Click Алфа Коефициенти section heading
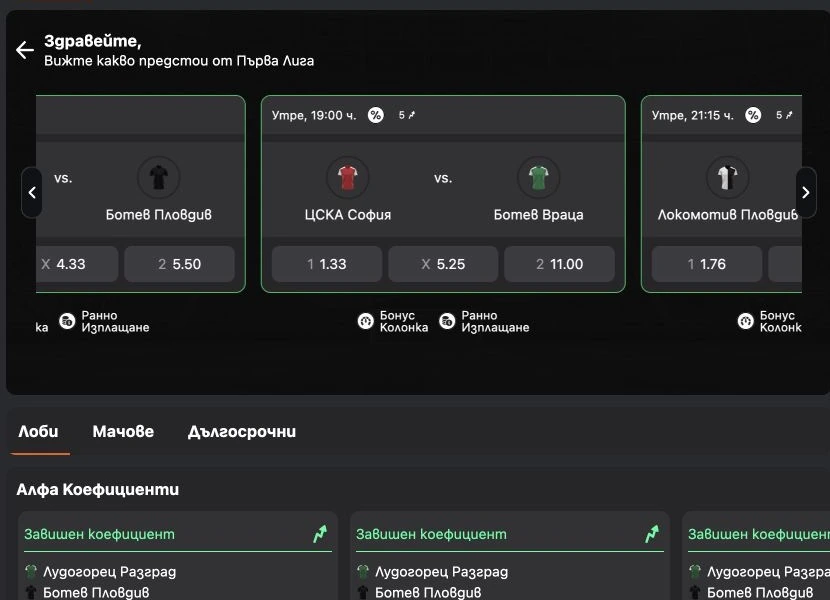 (x=98, y=489)
